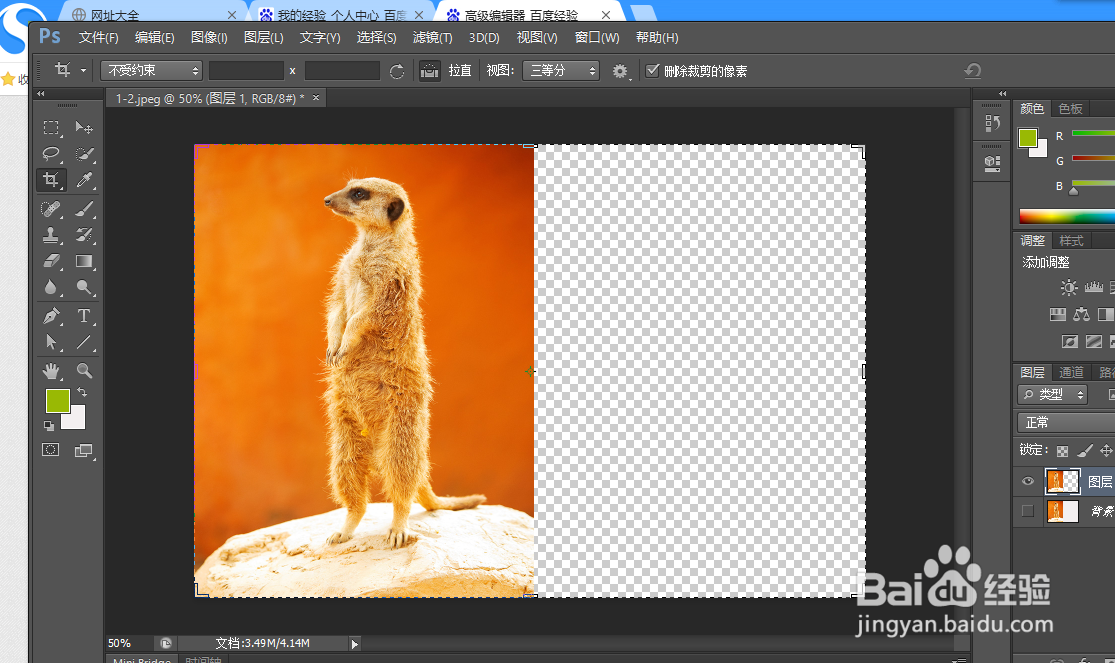Open the crop tool preset picker arrow

[x=83, y=70]
